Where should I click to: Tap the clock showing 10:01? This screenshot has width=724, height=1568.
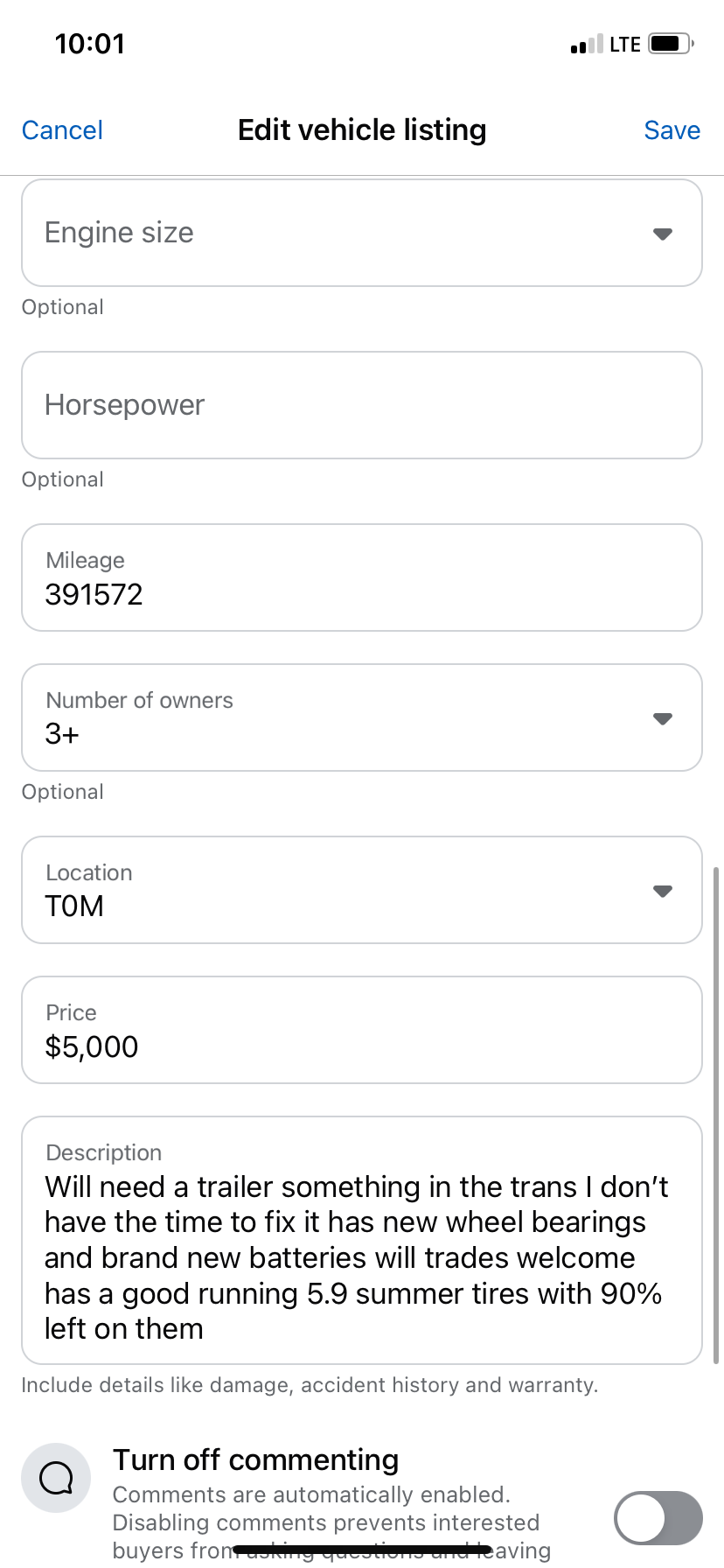(x=90, y=44)
